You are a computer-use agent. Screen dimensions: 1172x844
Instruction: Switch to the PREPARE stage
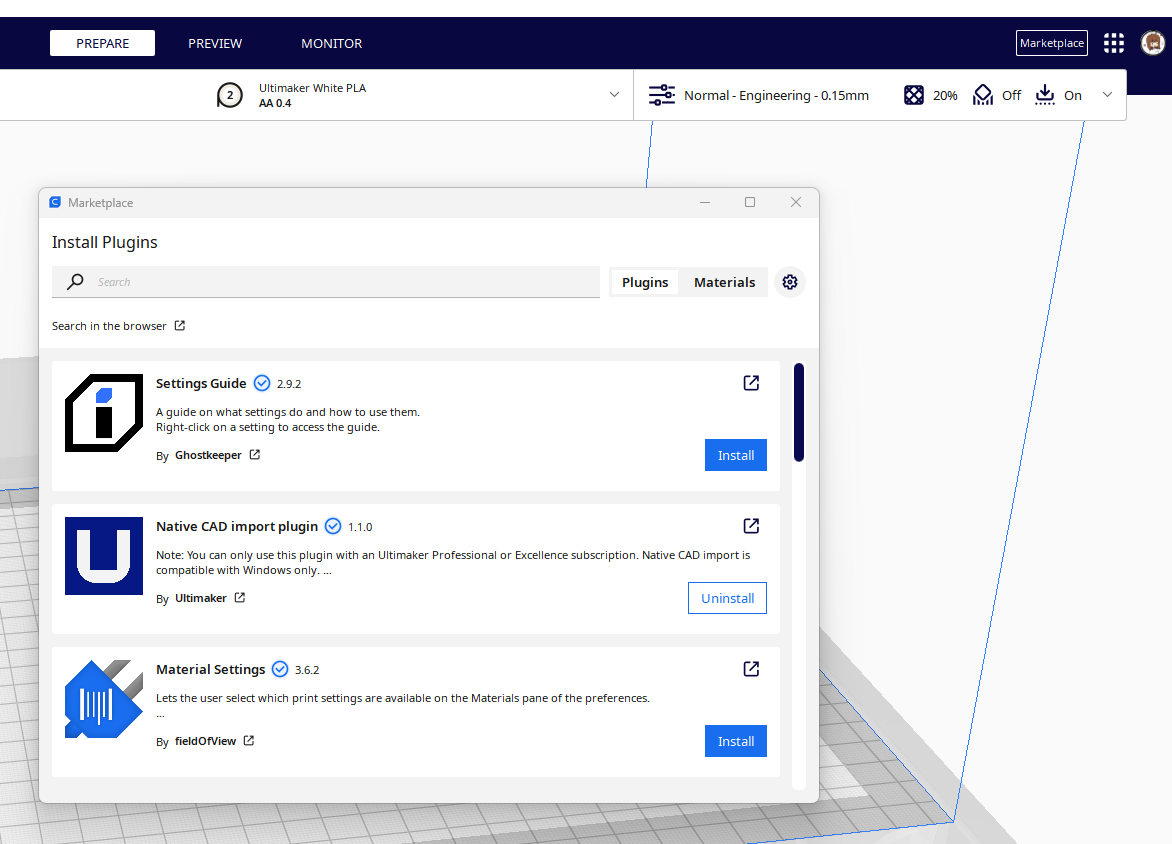pos(102,43)
